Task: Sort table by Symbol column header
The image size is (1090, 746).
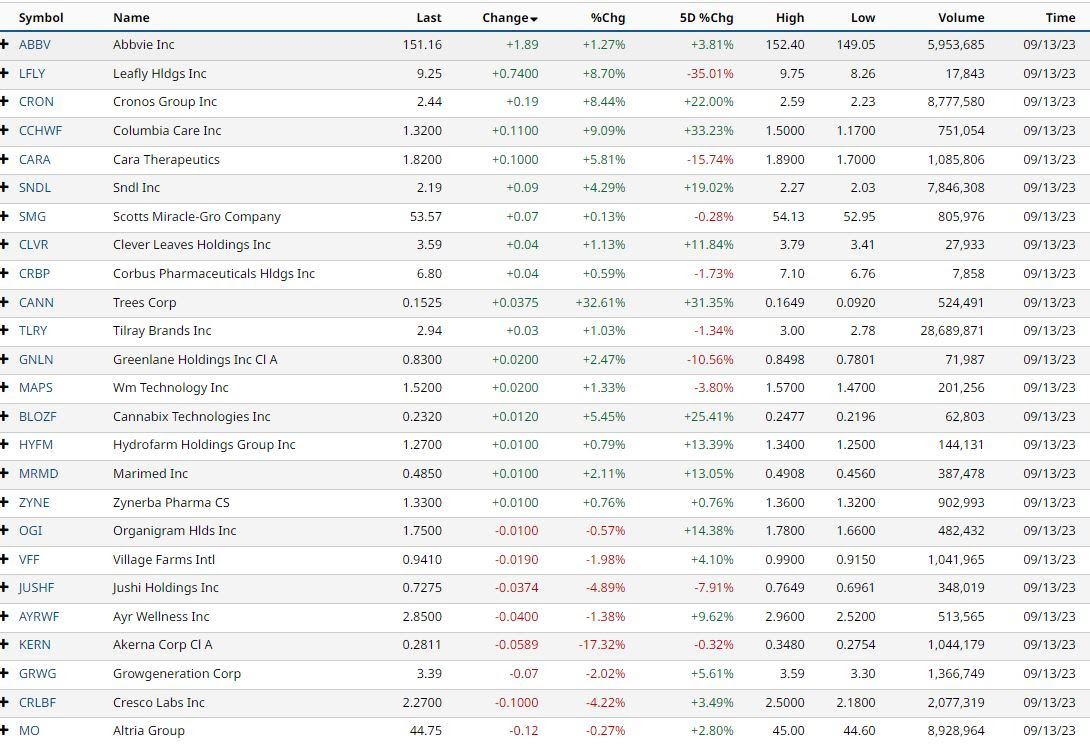Action: coord(41,18)
